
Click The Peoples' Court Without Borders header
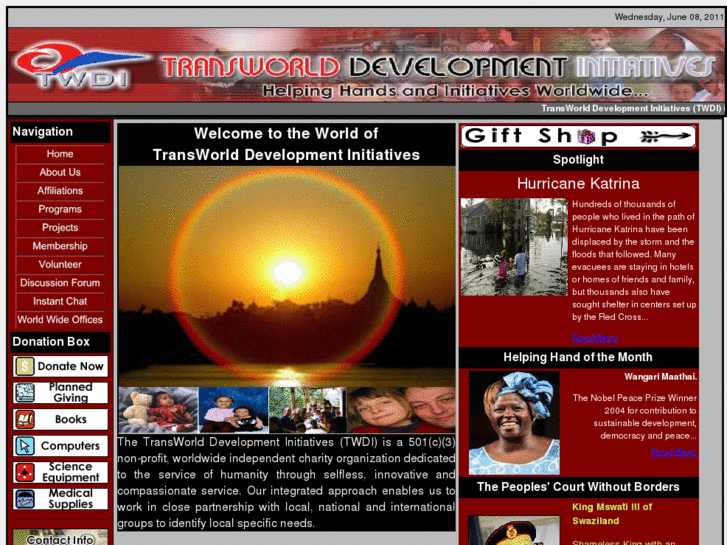pos(578,487)
